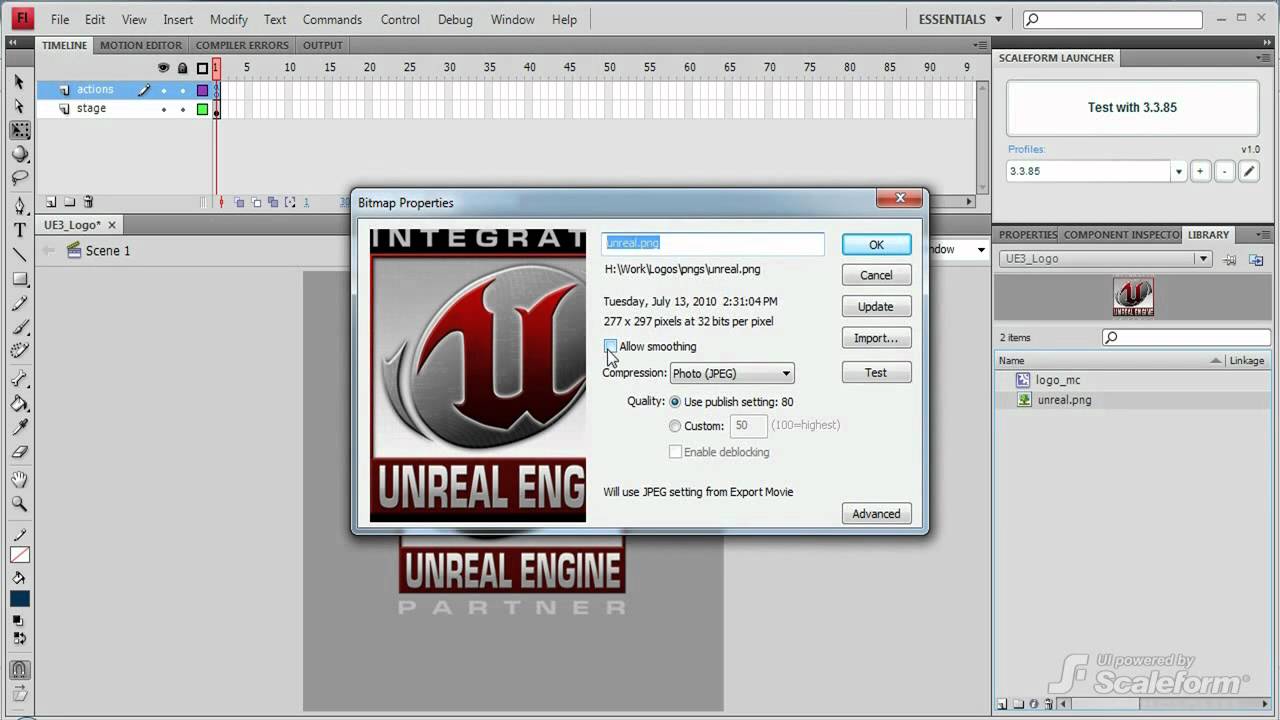Viewport: 1280px width, 720px height.
Task: Click the Update button
Action: 876,307
